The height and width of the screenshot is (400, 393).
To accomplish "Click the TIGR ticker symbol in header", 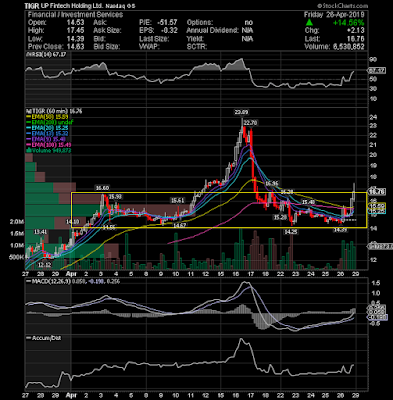I will tap(32, 6).
